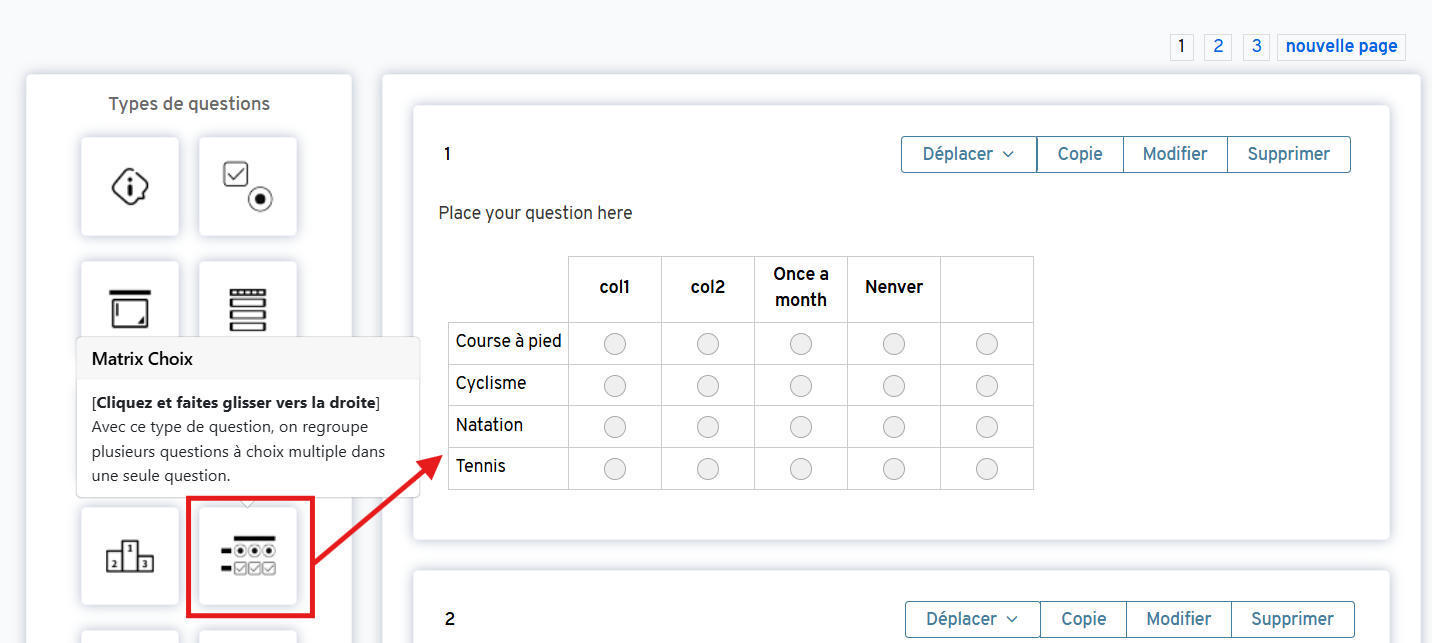This screenshot has width=1432, height=643.
Task: Click the nouvelle page link
Action: click(x=1341, y=46)
